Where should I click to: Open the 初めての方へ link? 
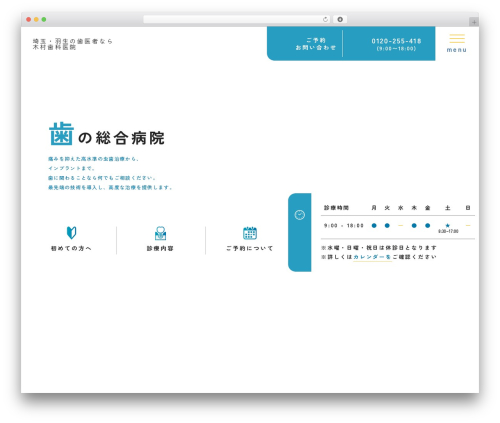[x=71, y=248]
